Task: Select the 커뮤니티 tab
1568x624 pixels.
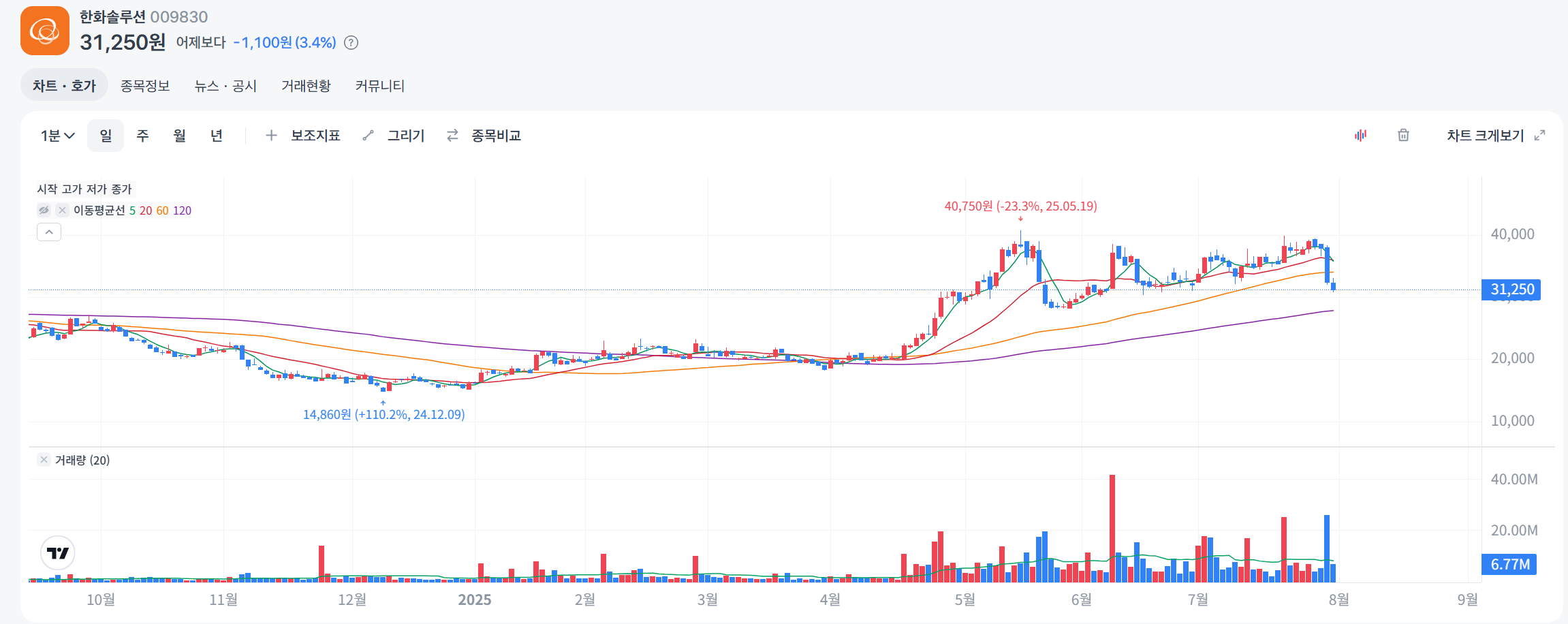Action: pyautogui.click(x=380, y=86)
